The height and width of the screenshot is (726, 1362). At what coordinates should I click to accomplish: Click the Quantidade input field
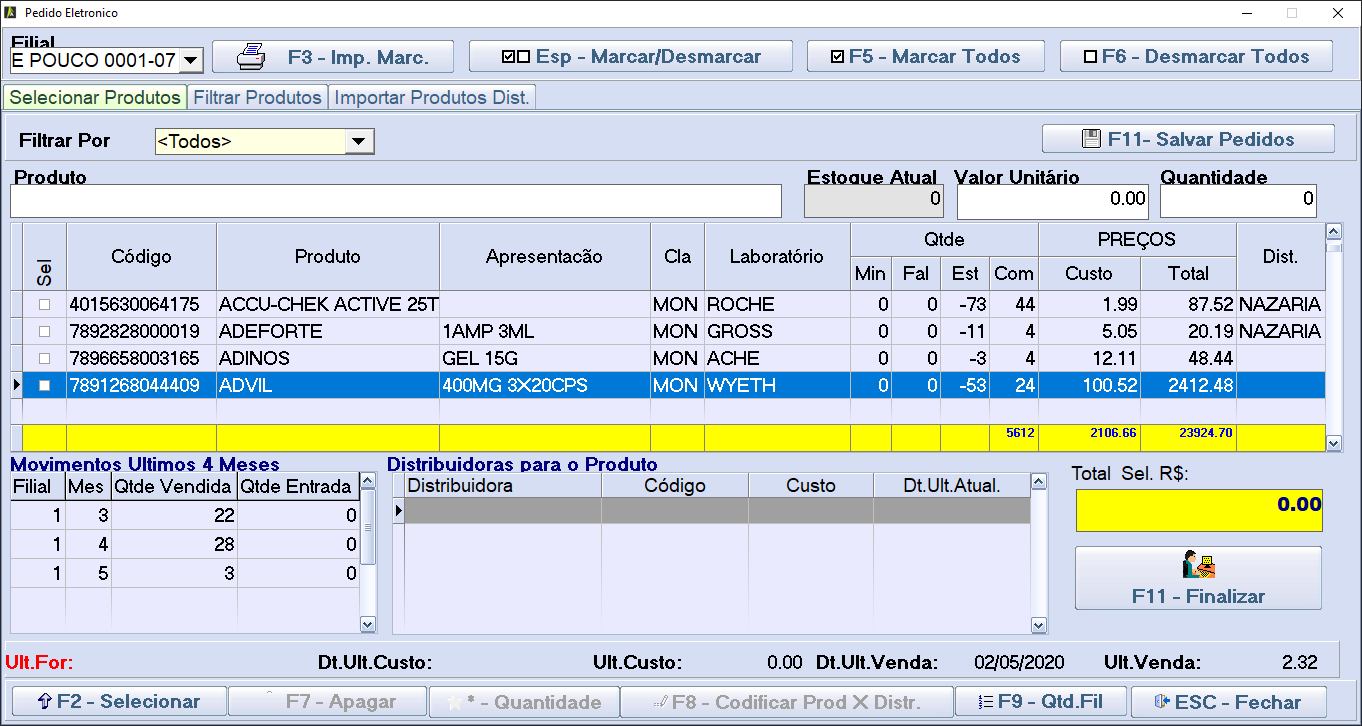pyautogui.click(x=1238, y=201)
